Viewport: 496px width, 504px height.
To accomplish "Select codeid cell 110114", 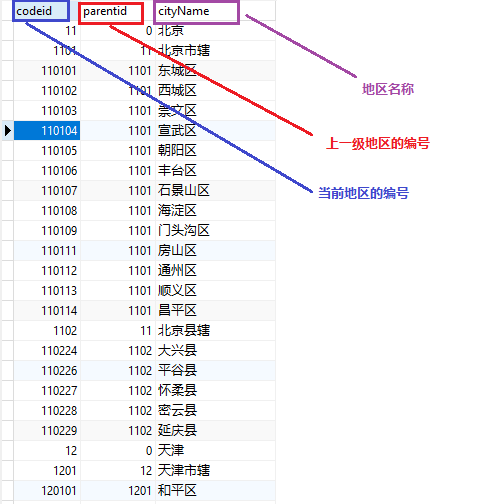I will click(47, 310).
